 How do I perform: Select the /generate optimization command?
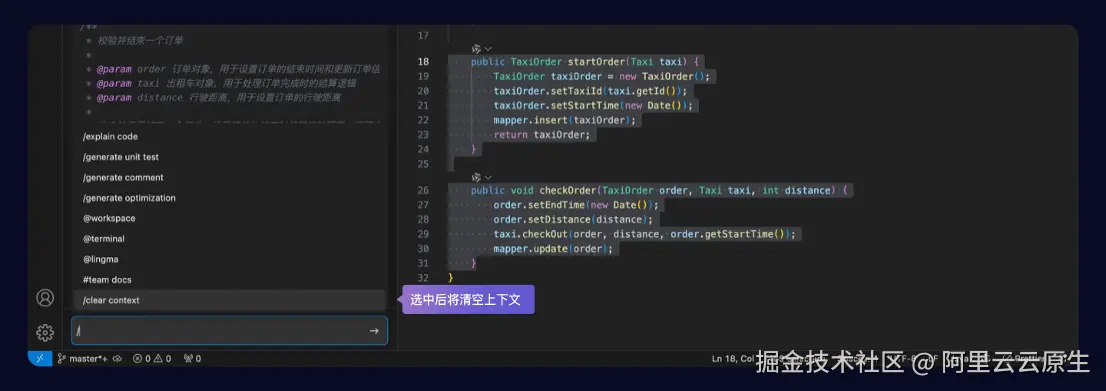(x=230, y=198)
